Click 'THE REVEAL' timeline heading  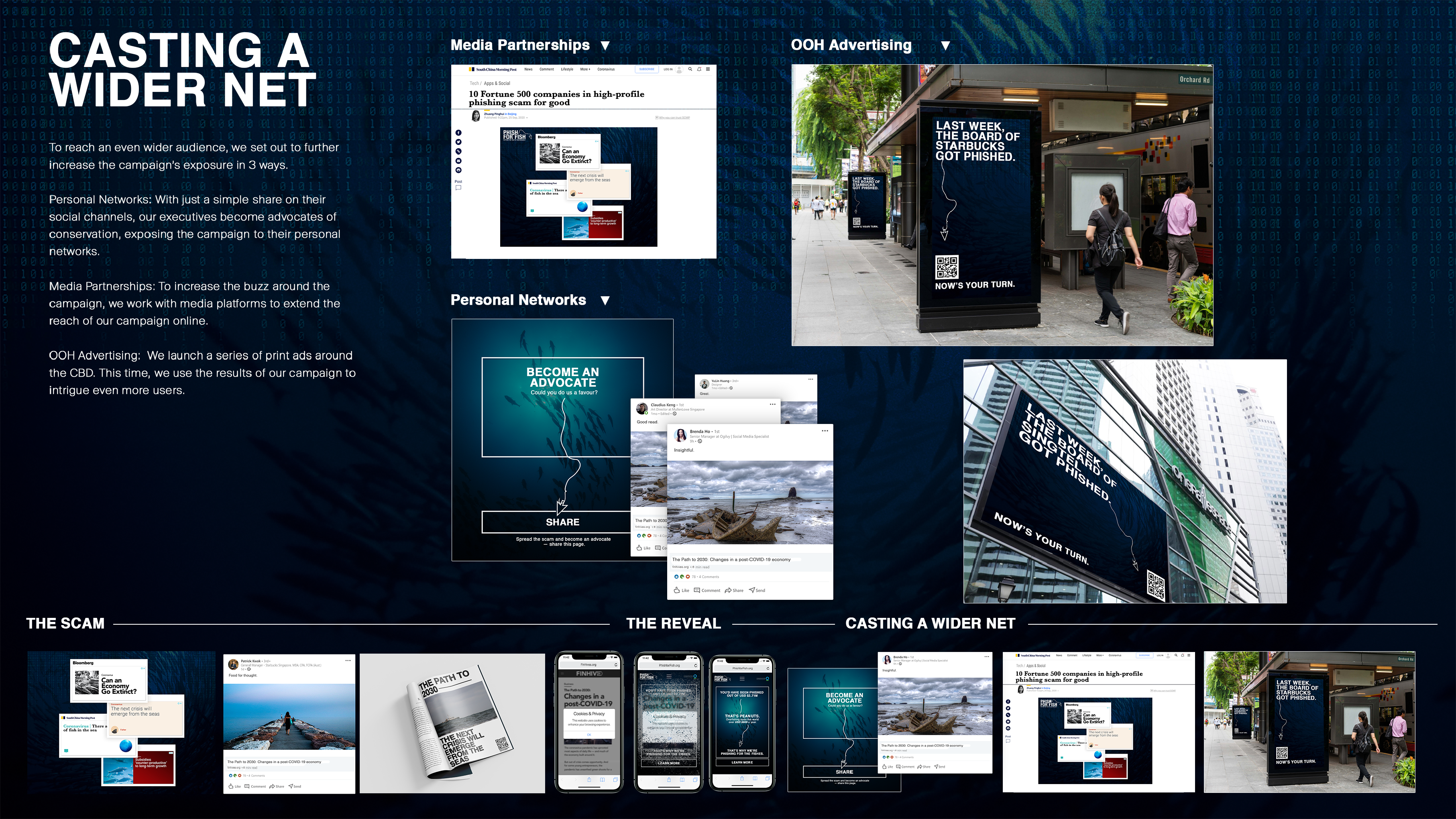click(673, 623)
